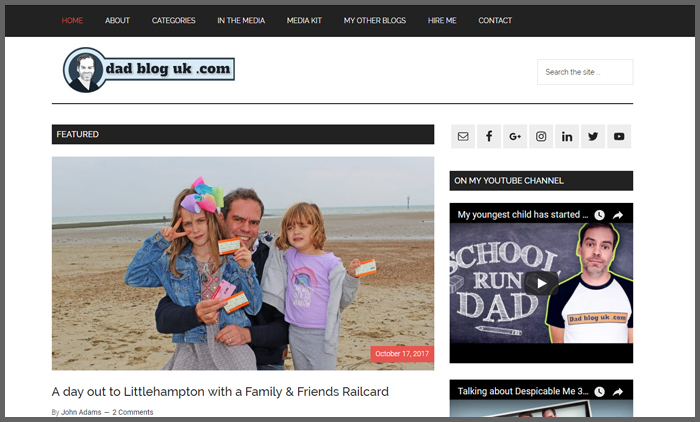The image size is (700, 422).
Task: Open the Twitter bird icon
Action: [593, 136]
